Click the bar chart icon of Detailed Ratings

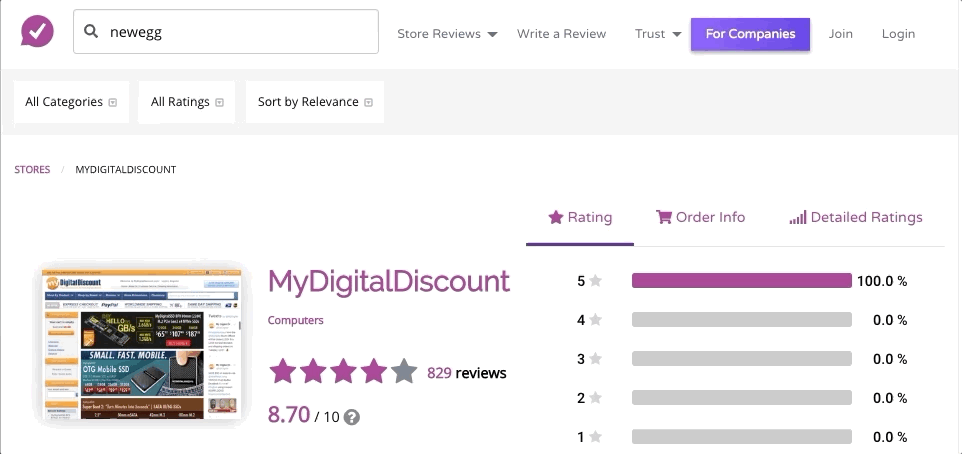[798, 217]
